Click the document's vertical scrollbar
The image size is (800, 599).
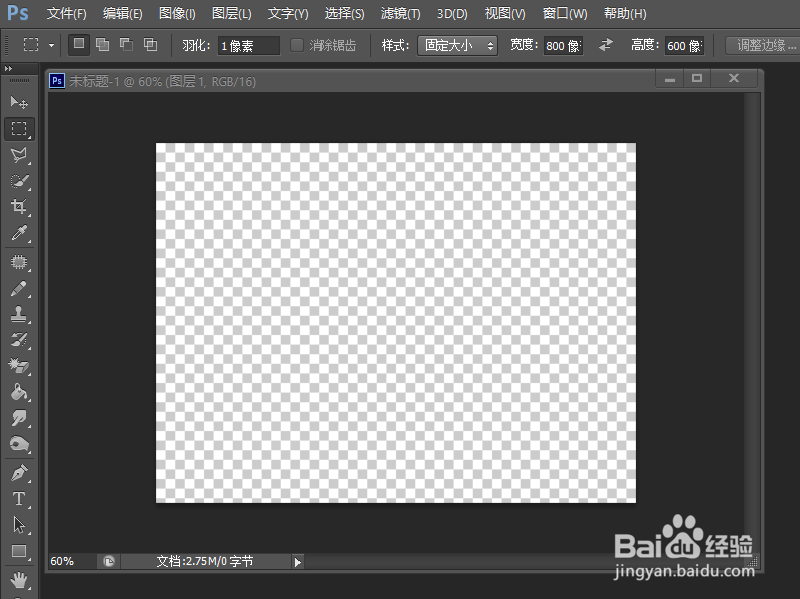tap(752, 321)
